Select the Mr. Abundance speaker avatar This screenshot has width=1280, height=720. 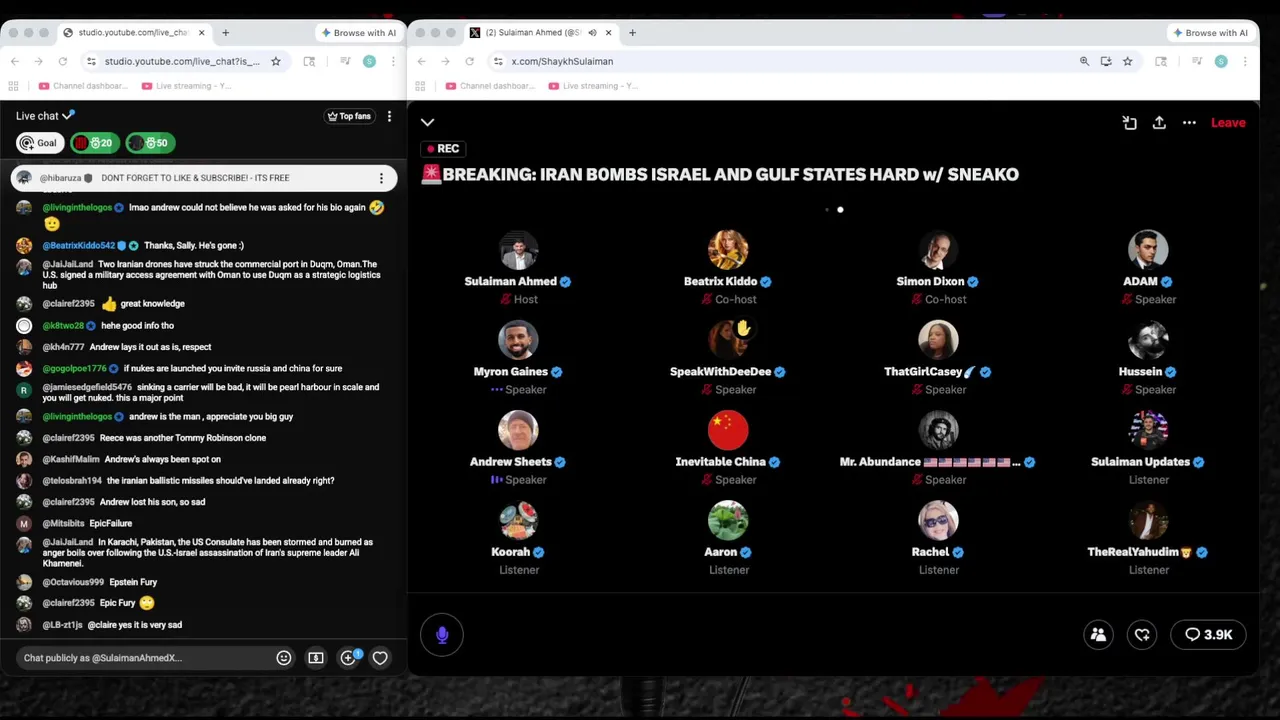[938, 431]
